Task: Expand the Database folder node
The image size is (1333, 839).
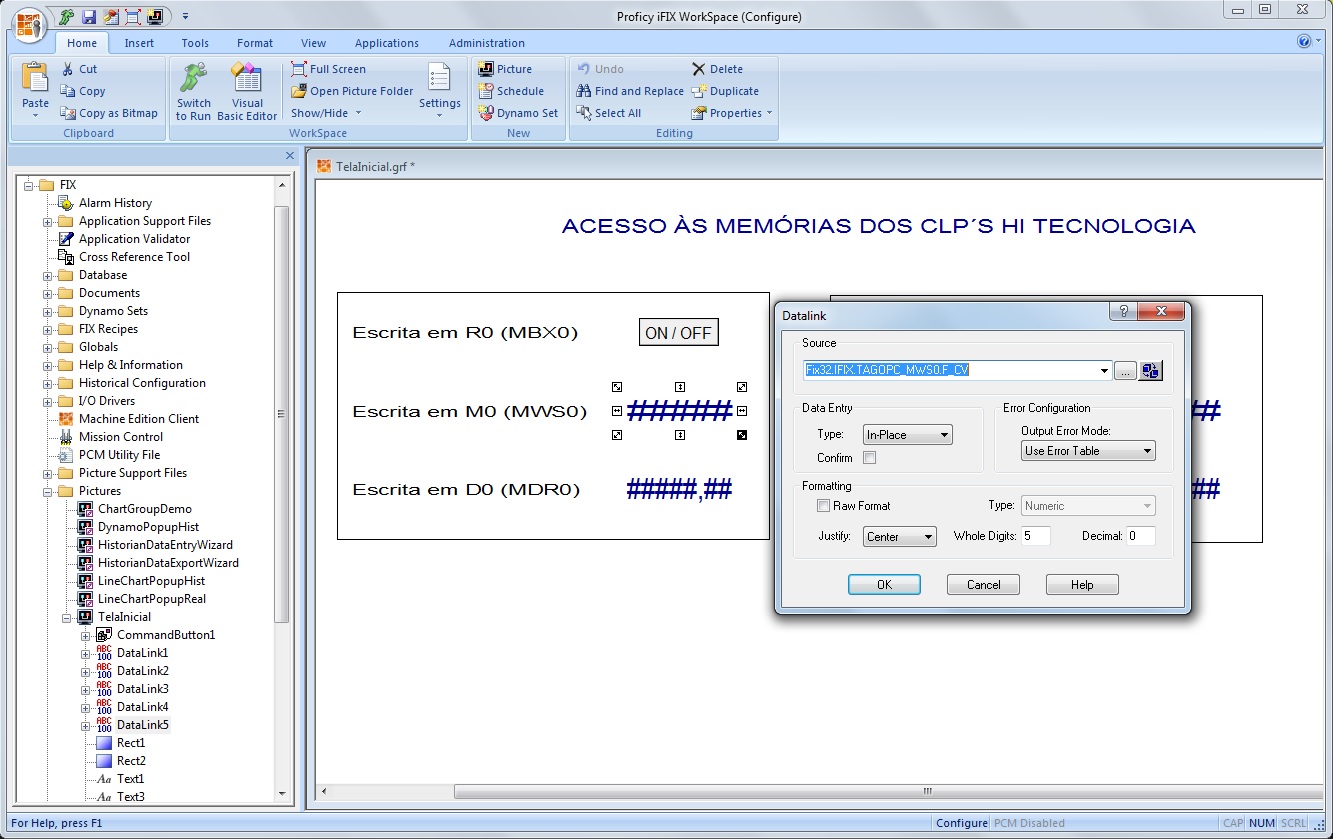Action: coord(47,275)
